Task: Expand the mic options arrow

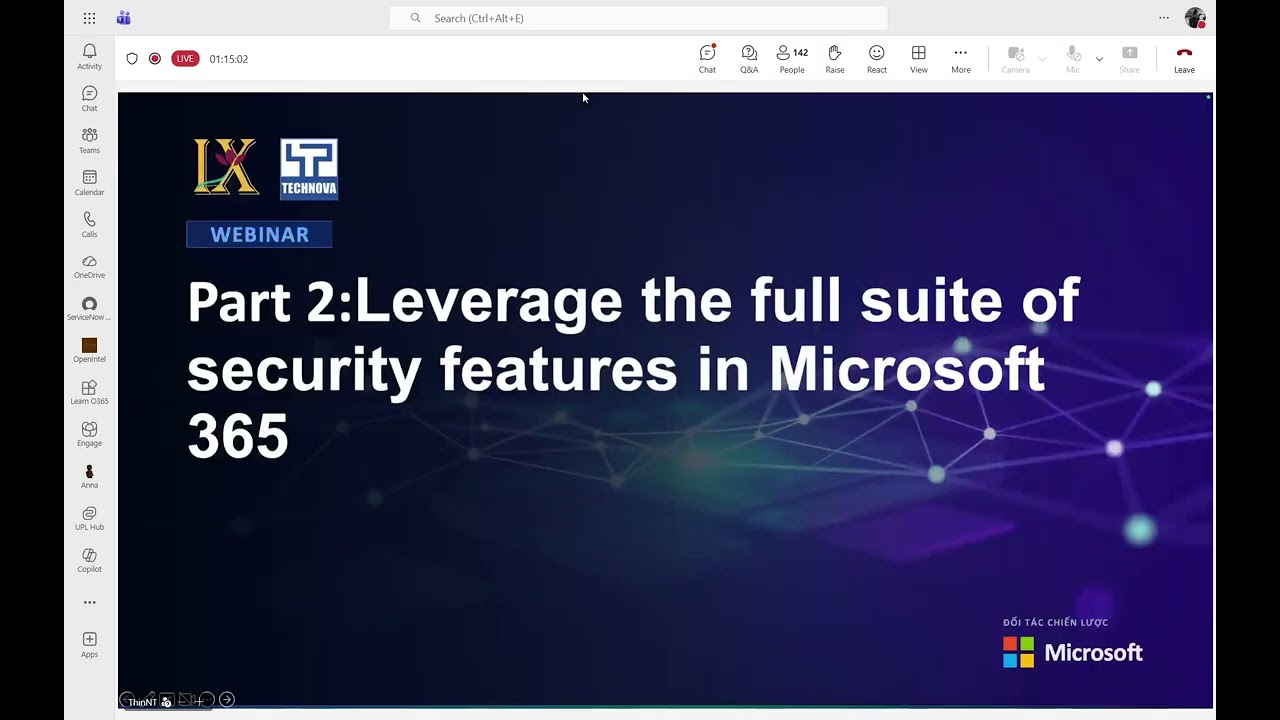Action: [1099, 59]
